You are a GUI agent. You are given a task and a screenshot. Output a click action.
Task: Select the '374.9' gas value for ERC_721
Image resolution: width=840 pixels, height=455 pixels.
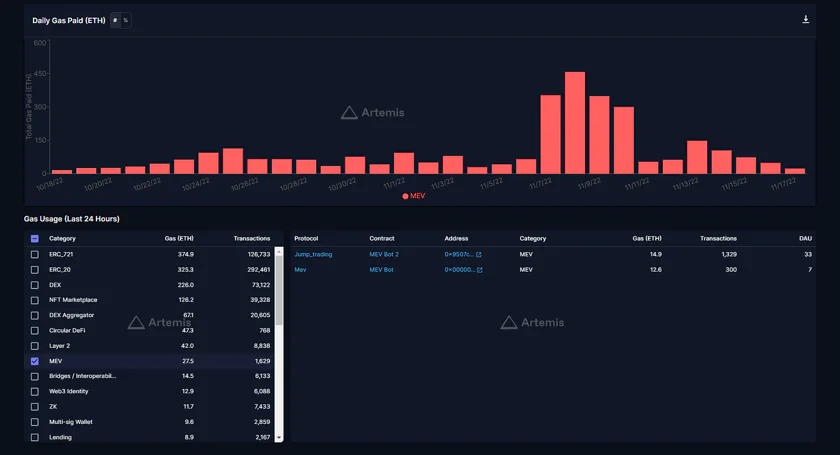point(185,255)
